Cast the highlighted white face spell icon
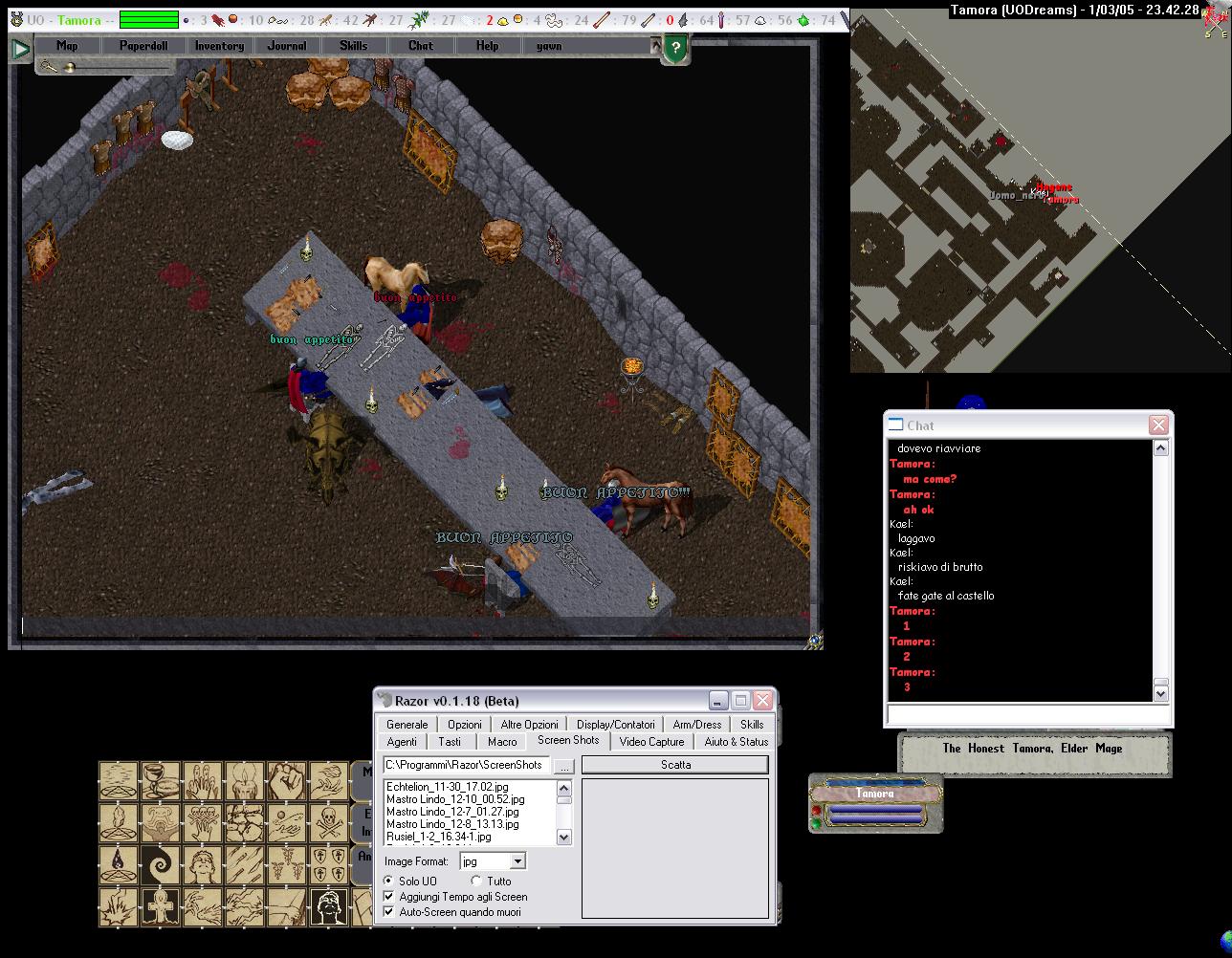 tap(328, 907)
